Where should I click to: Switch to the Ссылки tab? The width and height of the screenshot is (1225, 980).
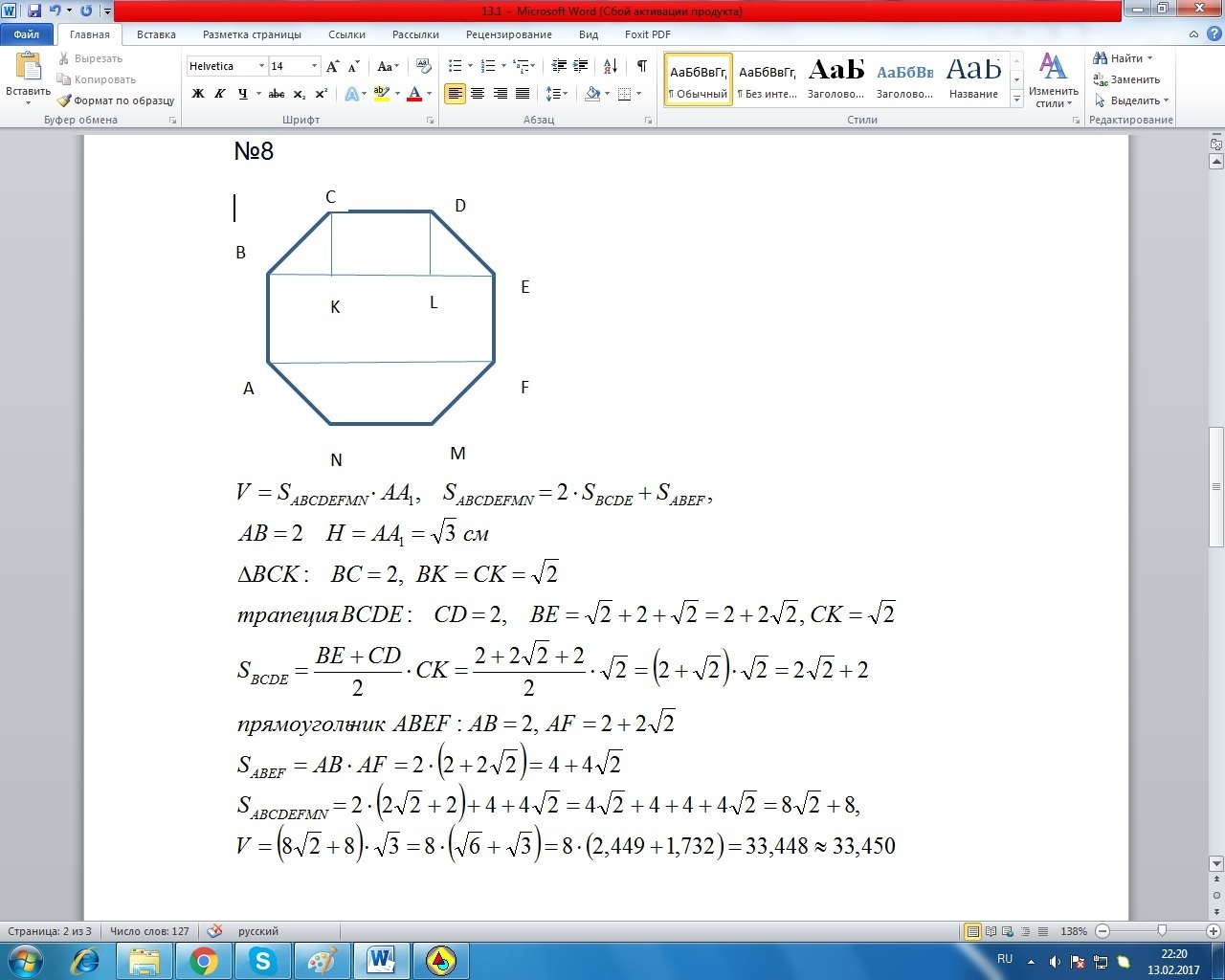tap(346, 34)
